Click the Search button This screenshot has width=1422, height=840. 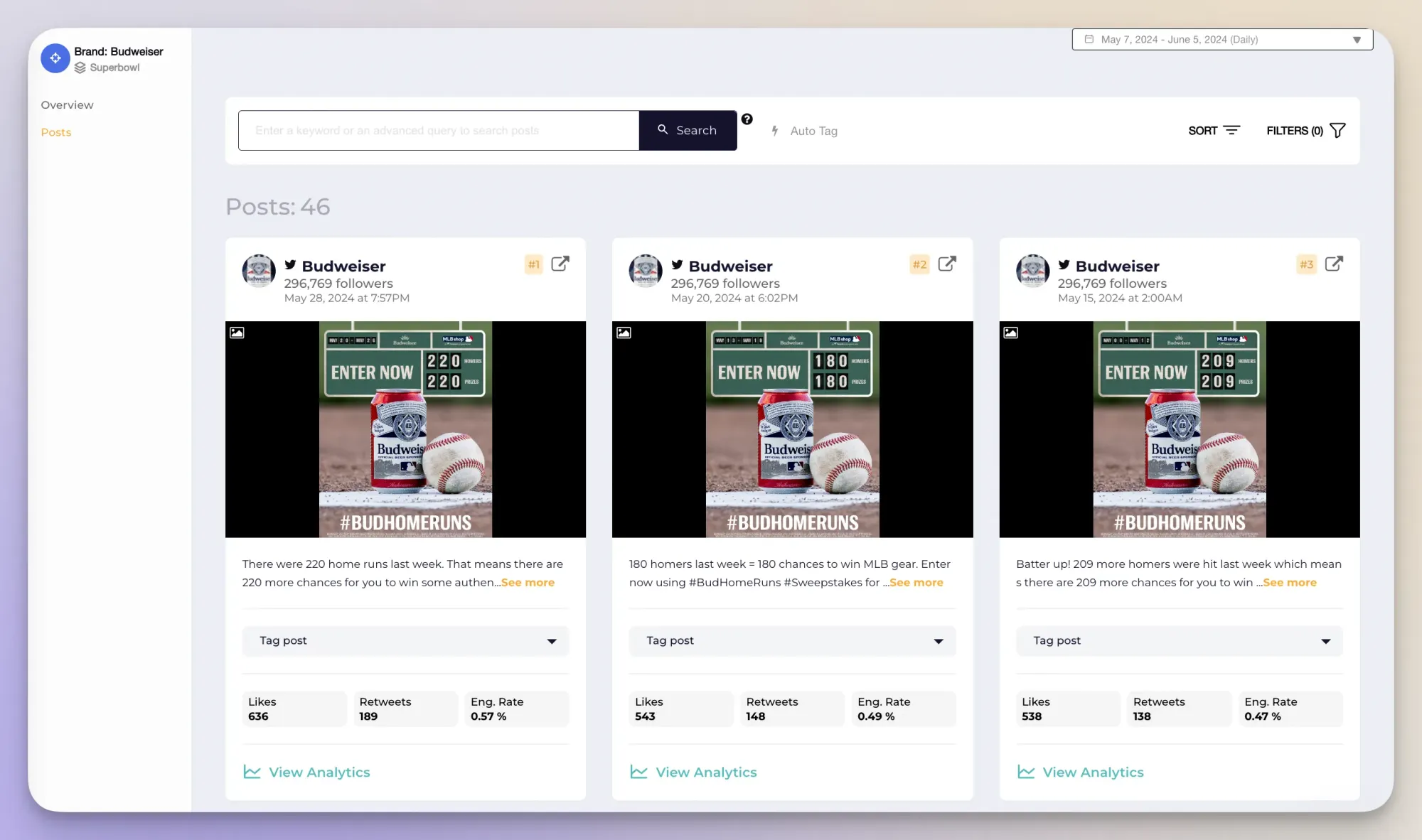688,130
